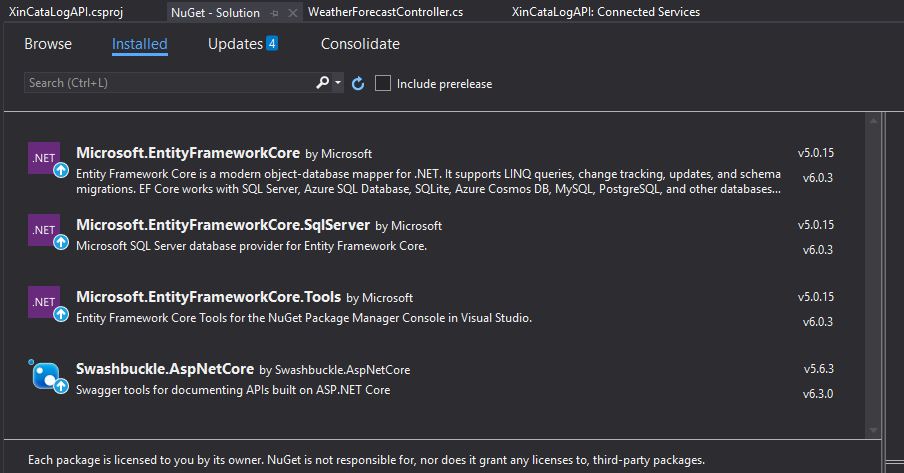
Task: Click available version v6.0.3 of EntityFrameworkCore.SqlServer
Action: [818, 250]
